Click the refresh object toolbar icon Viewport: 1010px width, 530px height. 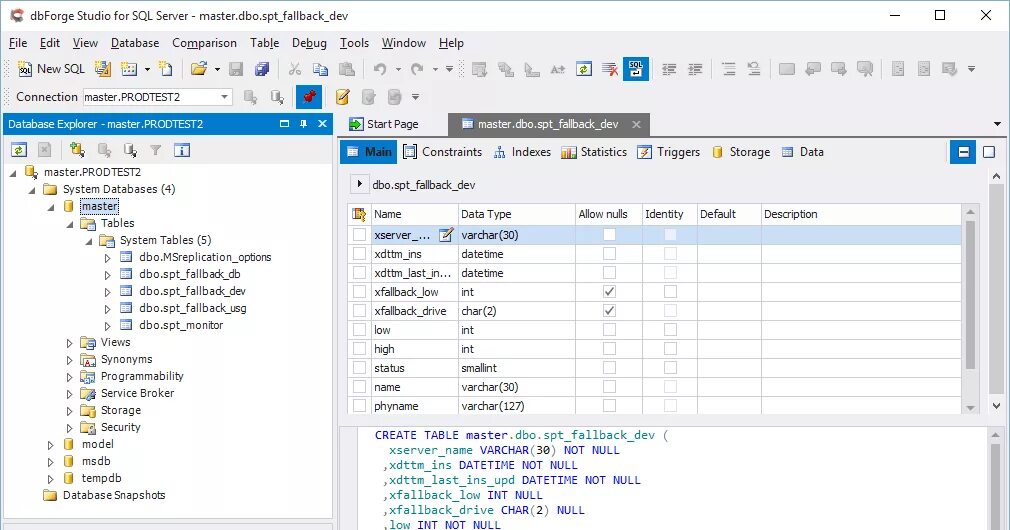point(584,69)
